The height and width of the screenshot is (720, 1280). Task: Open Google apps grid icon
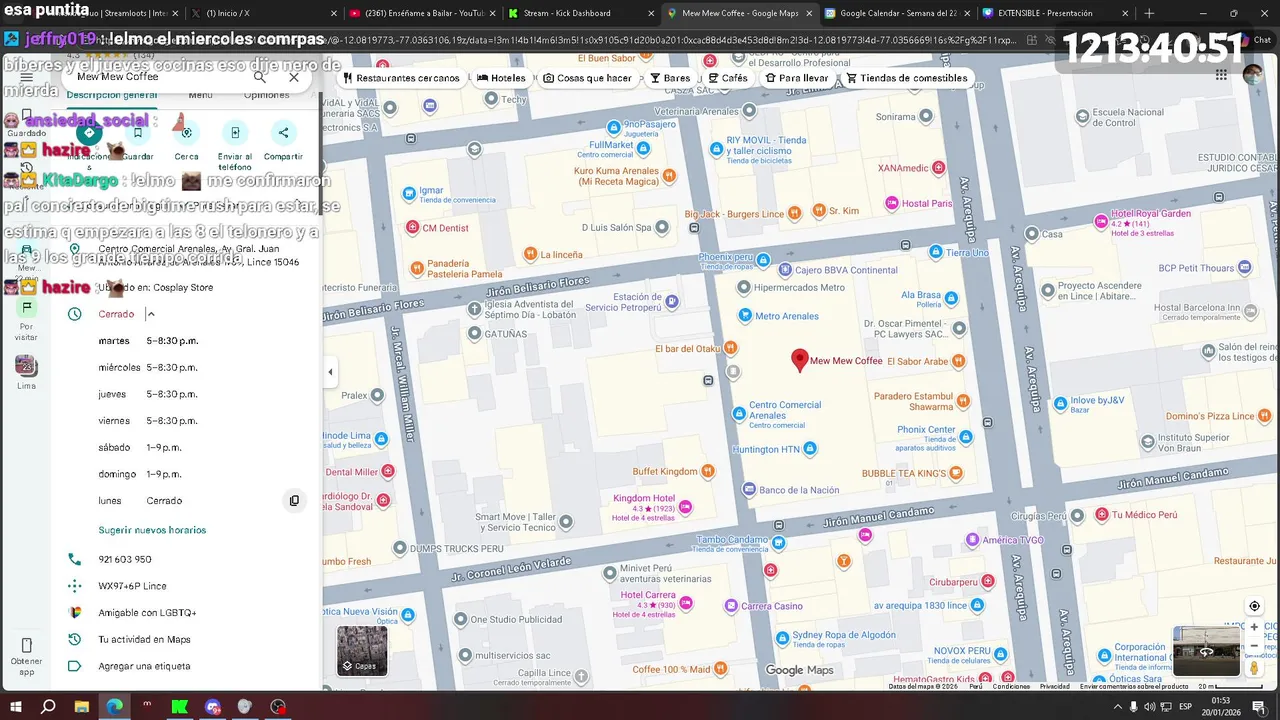(1221, 75)
